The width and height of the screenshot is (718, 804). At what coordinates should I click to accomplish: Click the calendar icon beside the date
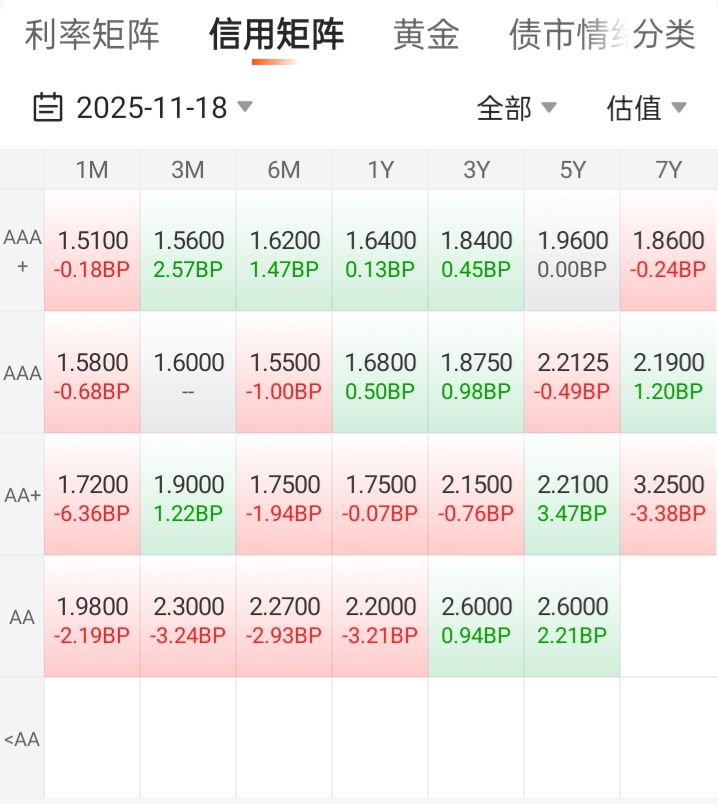[48, 107]
